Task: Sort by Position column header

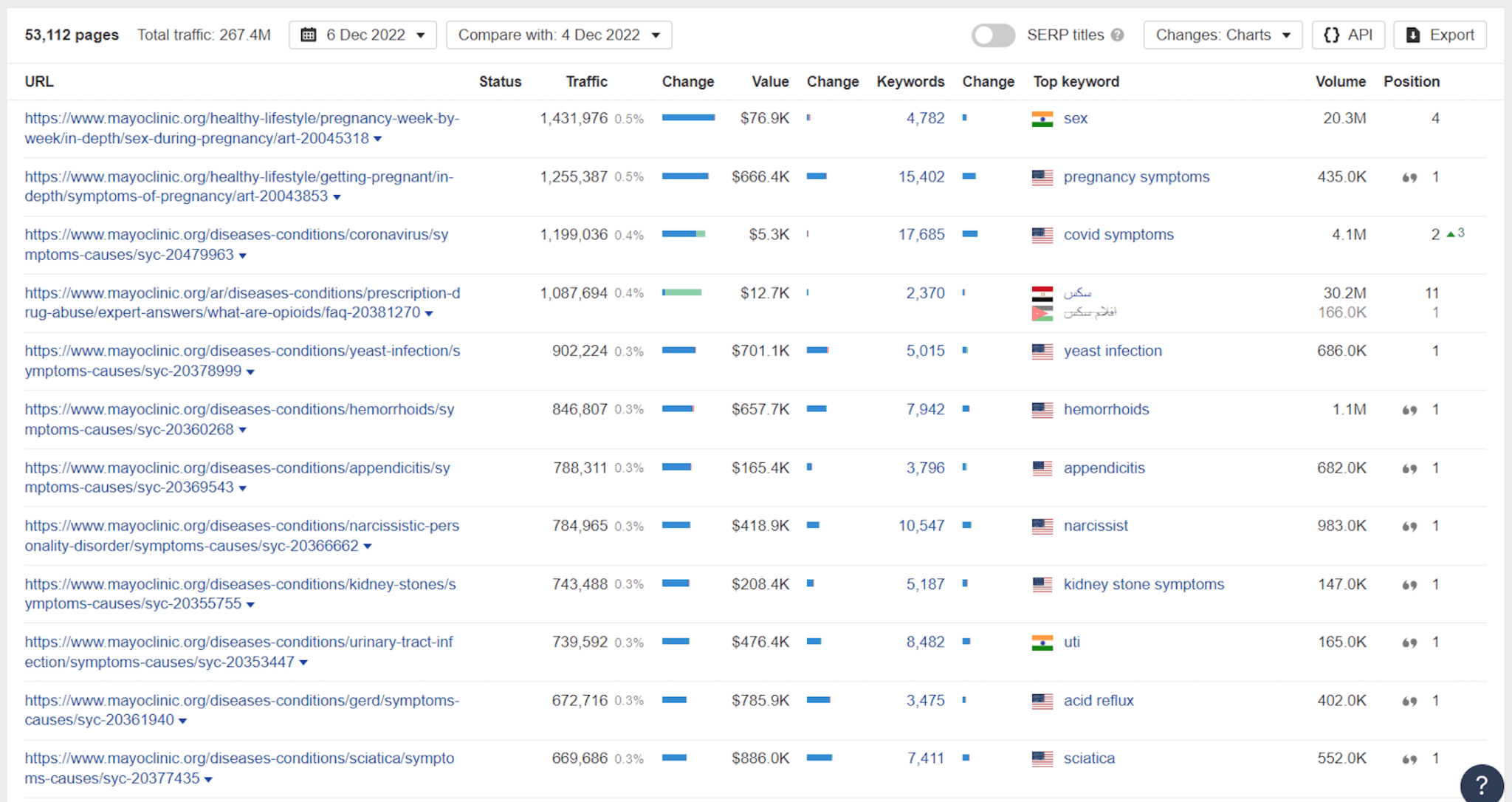Action: [1412, 81]
